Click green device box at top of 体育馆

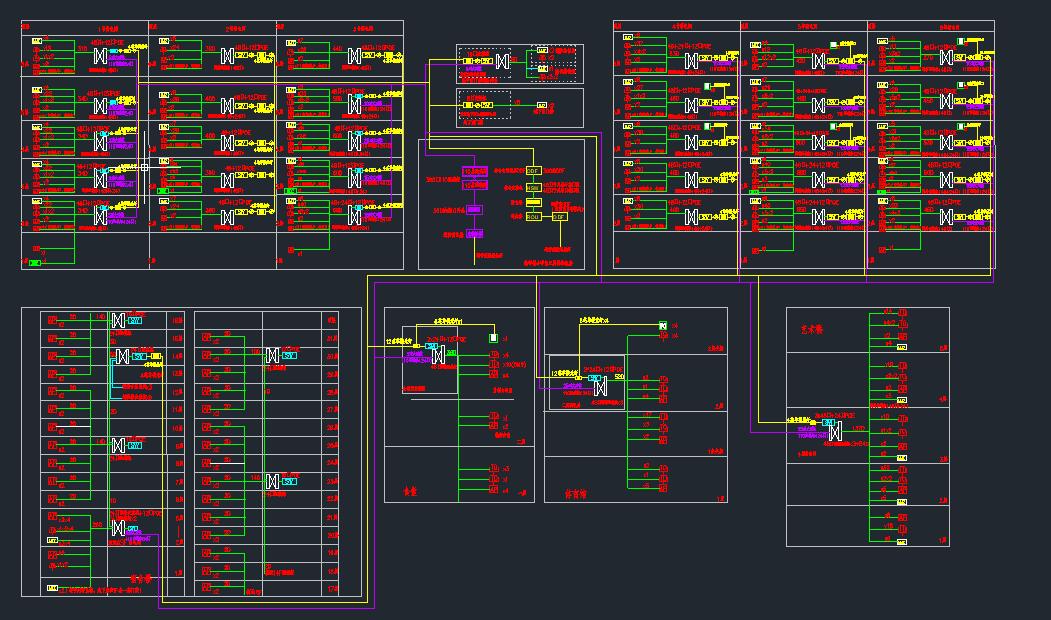point(662,325)
